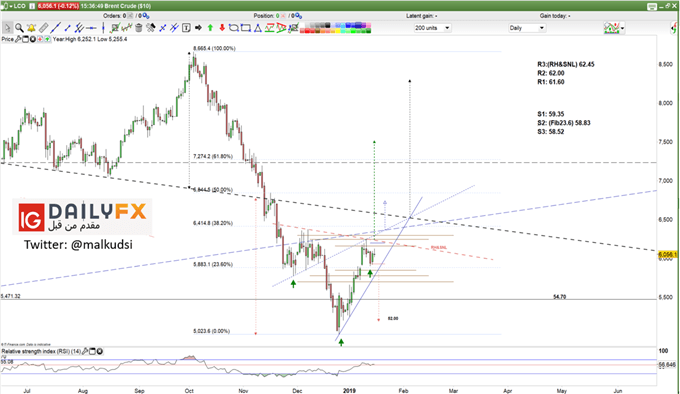Pick the red color swatch
This screenshot has height=394, width=680.
point(307,31)
